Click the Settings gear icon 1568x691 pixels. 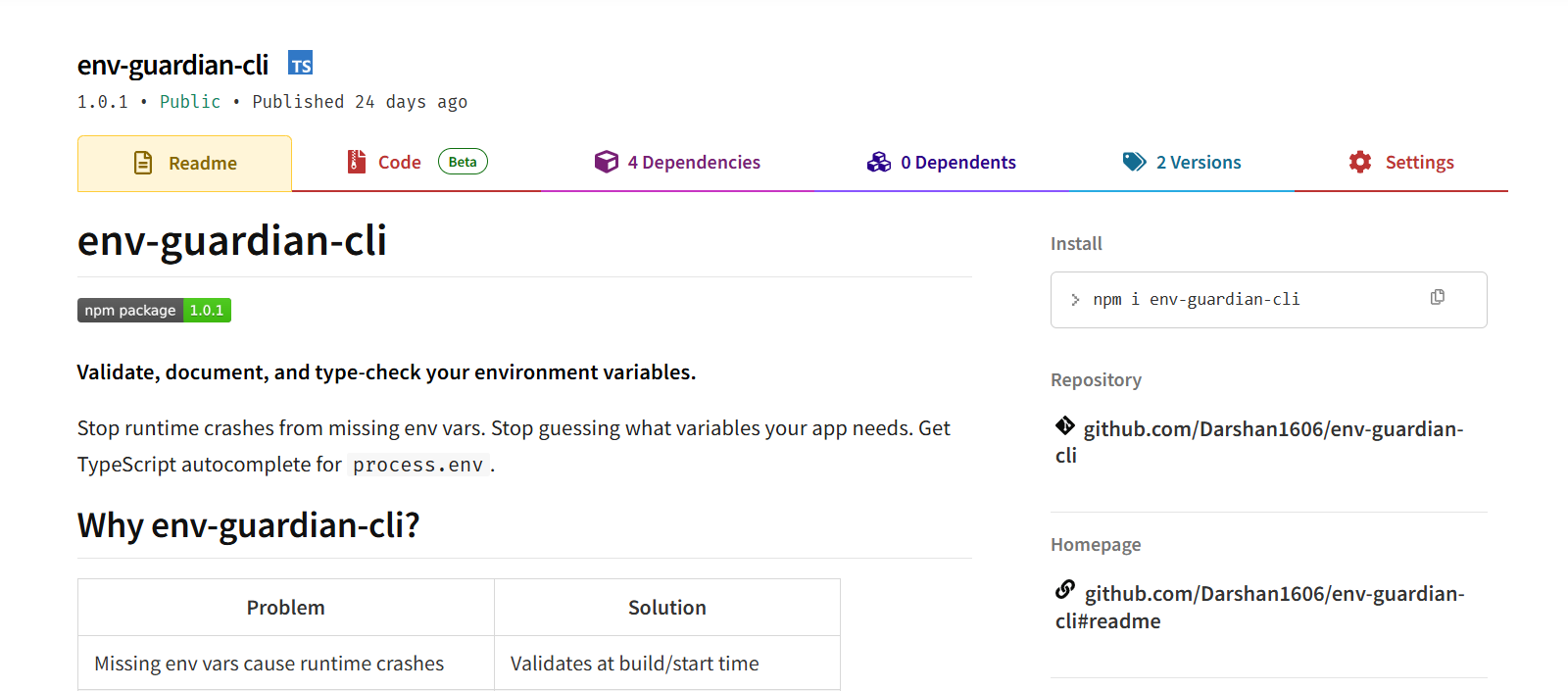click(x=1360, y=162)
